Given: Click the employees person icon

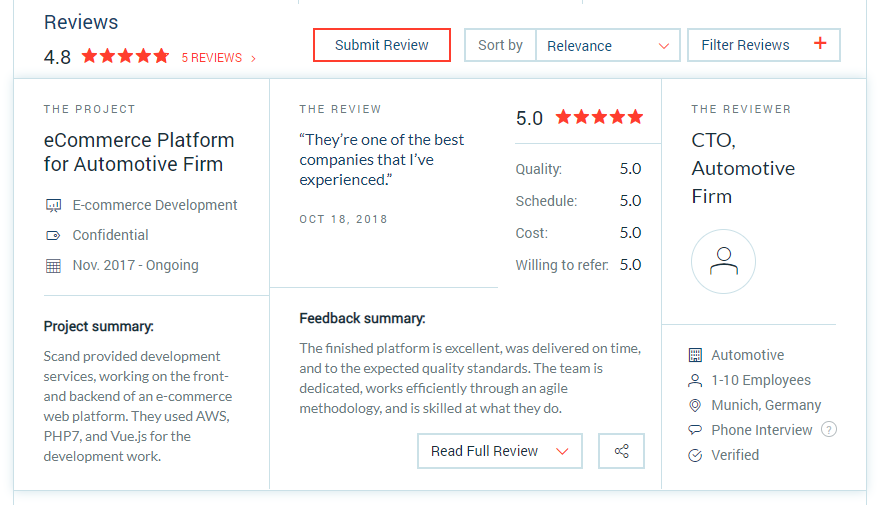Looking at the screenshot, I should pos(695,380).
